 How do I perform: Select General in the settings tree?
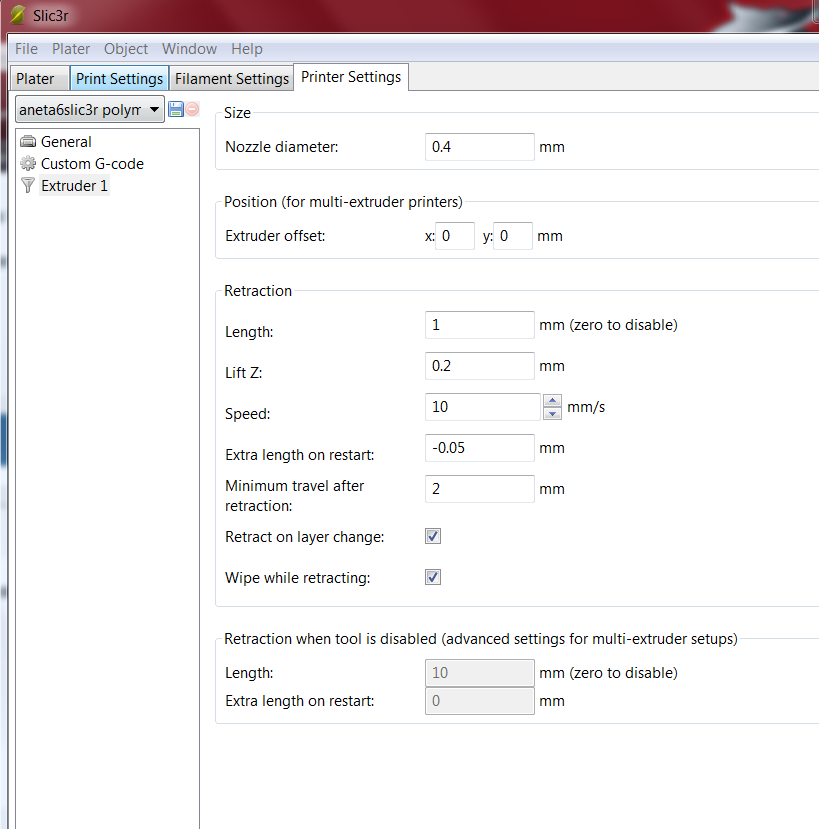click(x=66, y=142)
